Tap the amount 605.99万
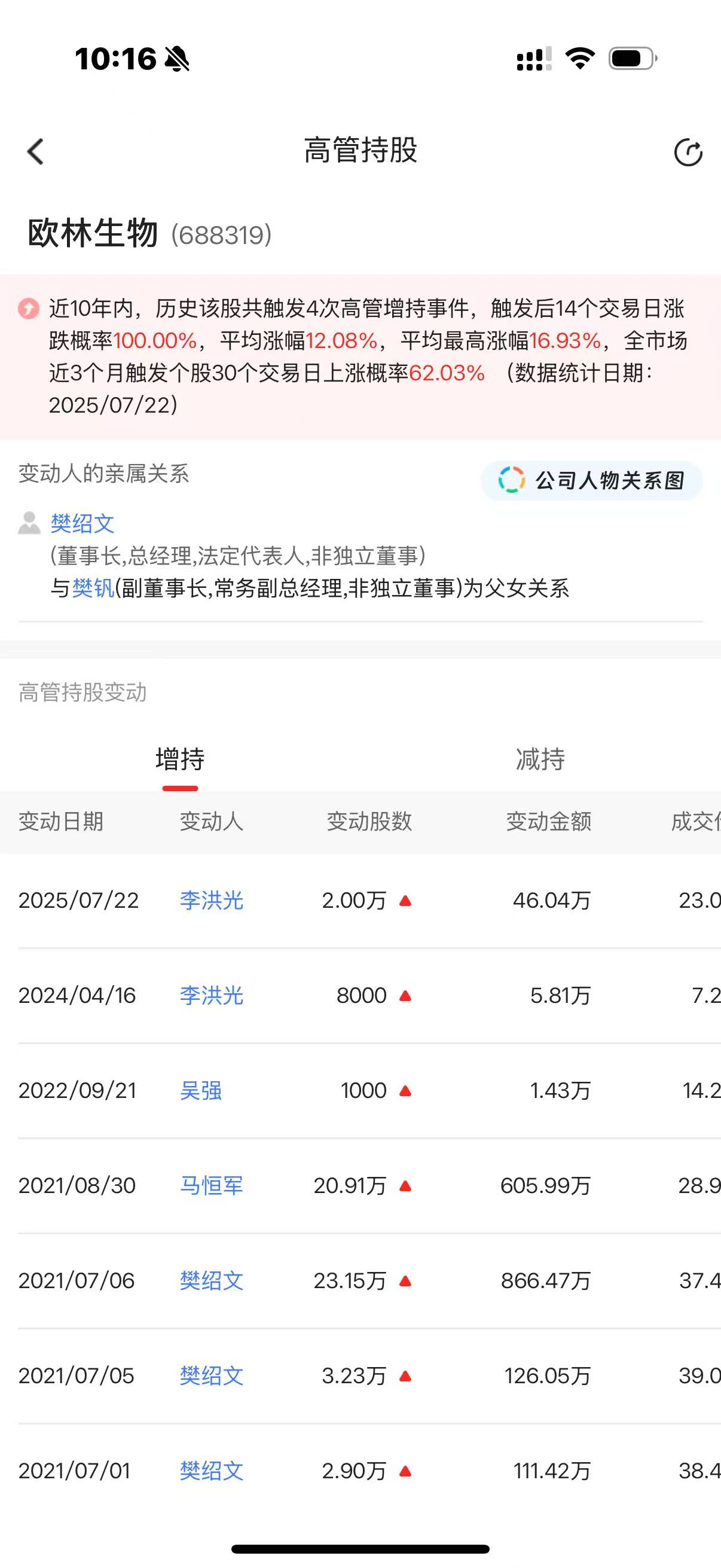Screen dimensions: 721x1568 [546, 1185]
